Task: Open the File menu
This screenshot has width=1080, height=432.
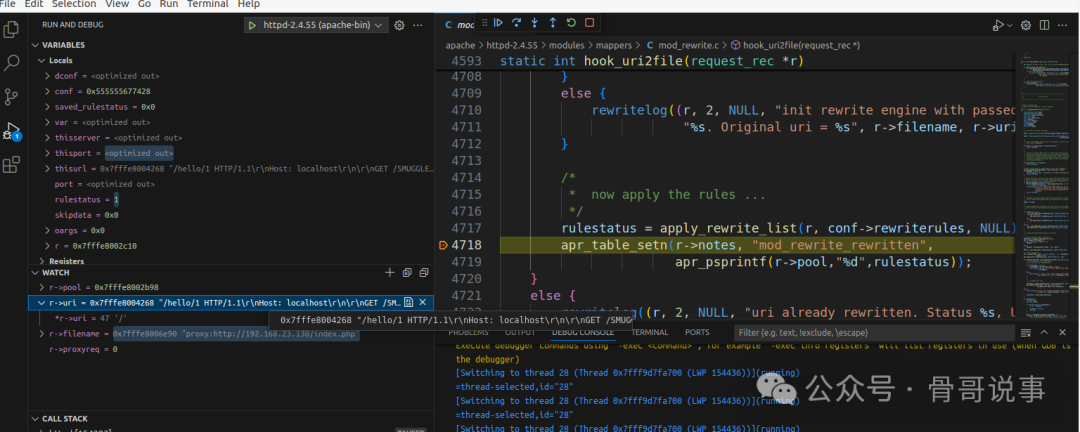Action: coord(7,4)
